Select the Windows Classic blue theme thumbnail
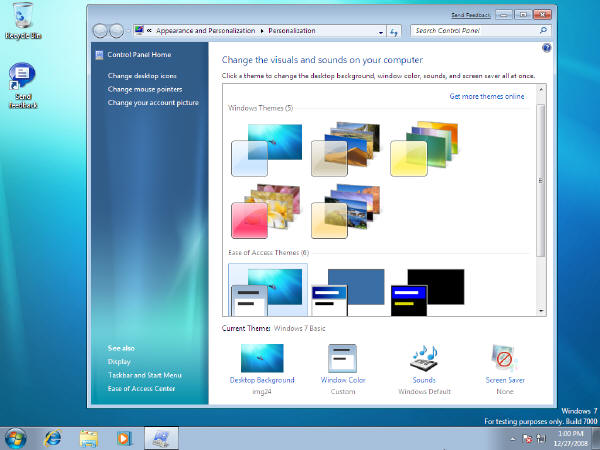Viewport: 600px width, 450px height. (348, 292)
